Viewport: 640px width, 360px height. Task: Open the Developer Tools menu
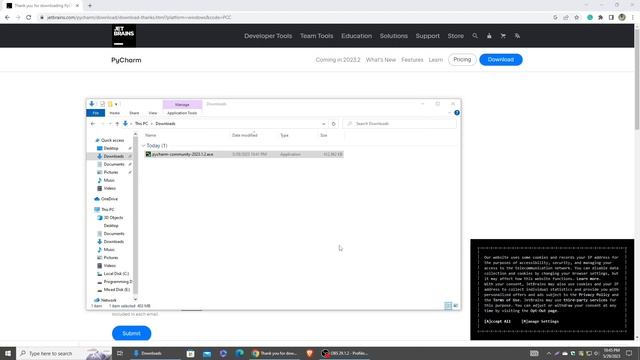(268, 36)
